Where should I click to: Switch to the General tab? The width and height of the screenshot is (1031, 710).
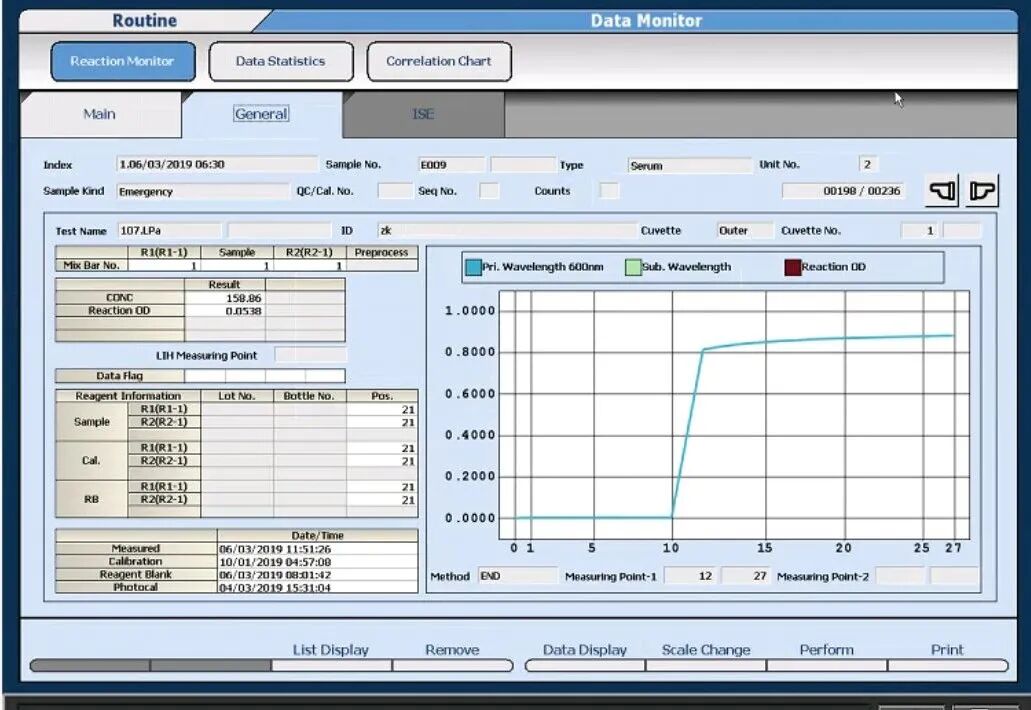(262, 114)
